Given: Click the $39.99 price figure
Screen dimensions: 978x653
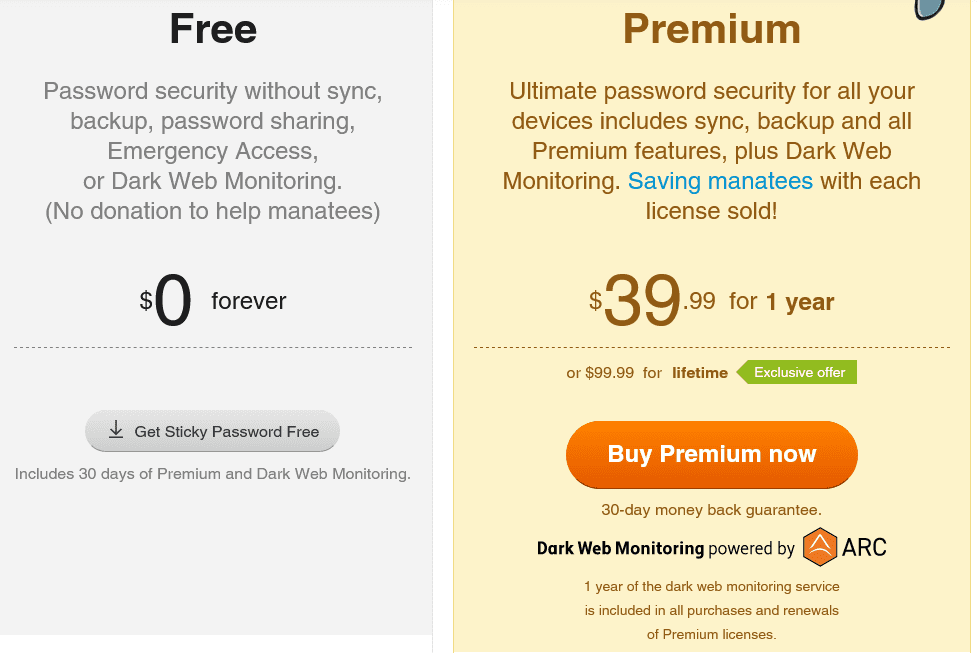Looking at the screenshot, I should coord(652,301).
